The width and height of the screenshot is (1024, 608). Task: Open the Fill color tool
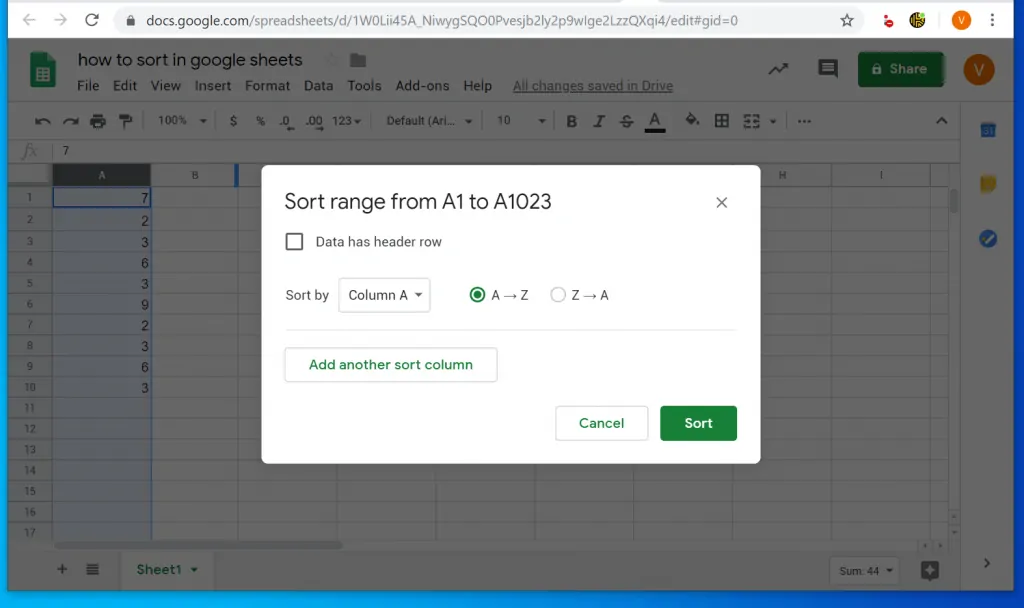click(x=690, y=120)
